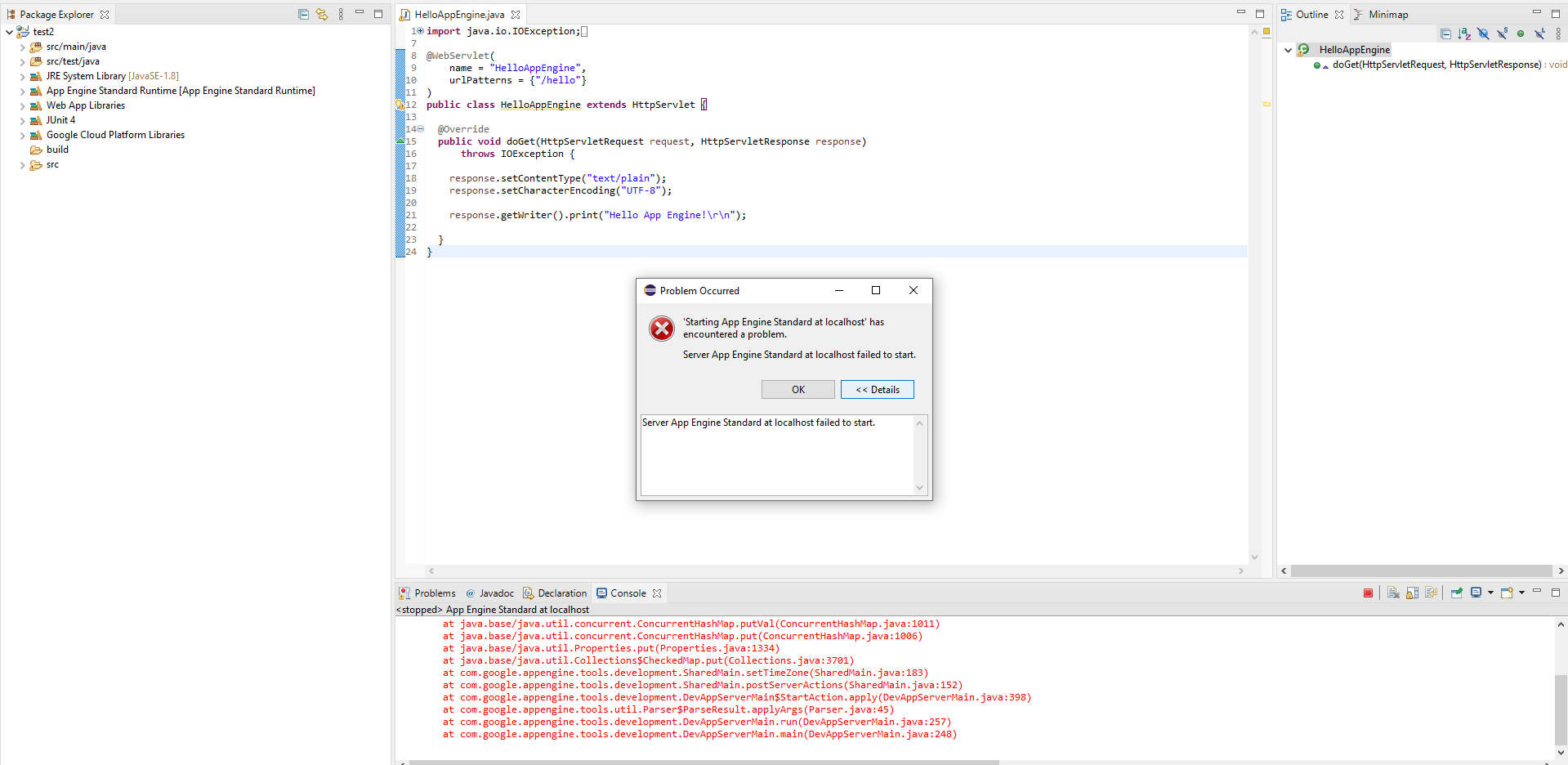This screenshot has width=1568, height=765.
Task: Collapse details with the Details button
Action: point(877,389)
